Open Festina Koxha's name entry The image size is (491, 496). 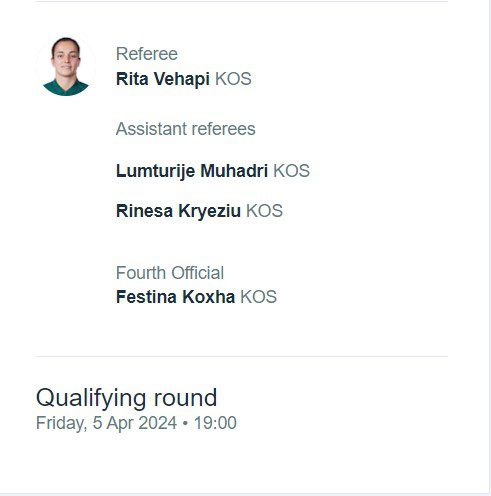coord(175,297)
